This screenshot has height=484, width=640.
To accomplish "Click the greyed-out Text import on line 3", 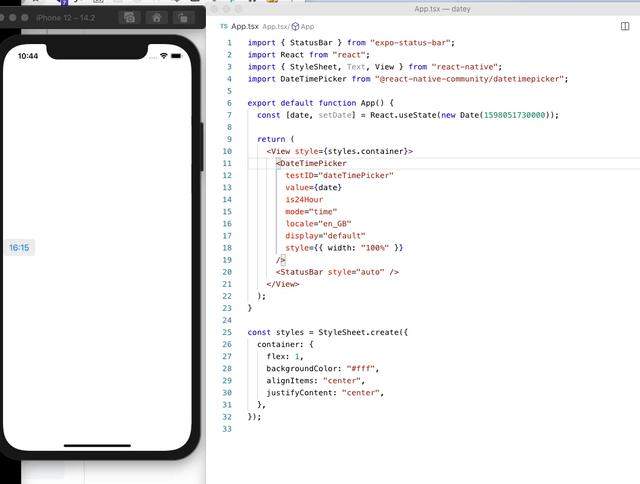I will pyautogui.click(x=356, y=67).
